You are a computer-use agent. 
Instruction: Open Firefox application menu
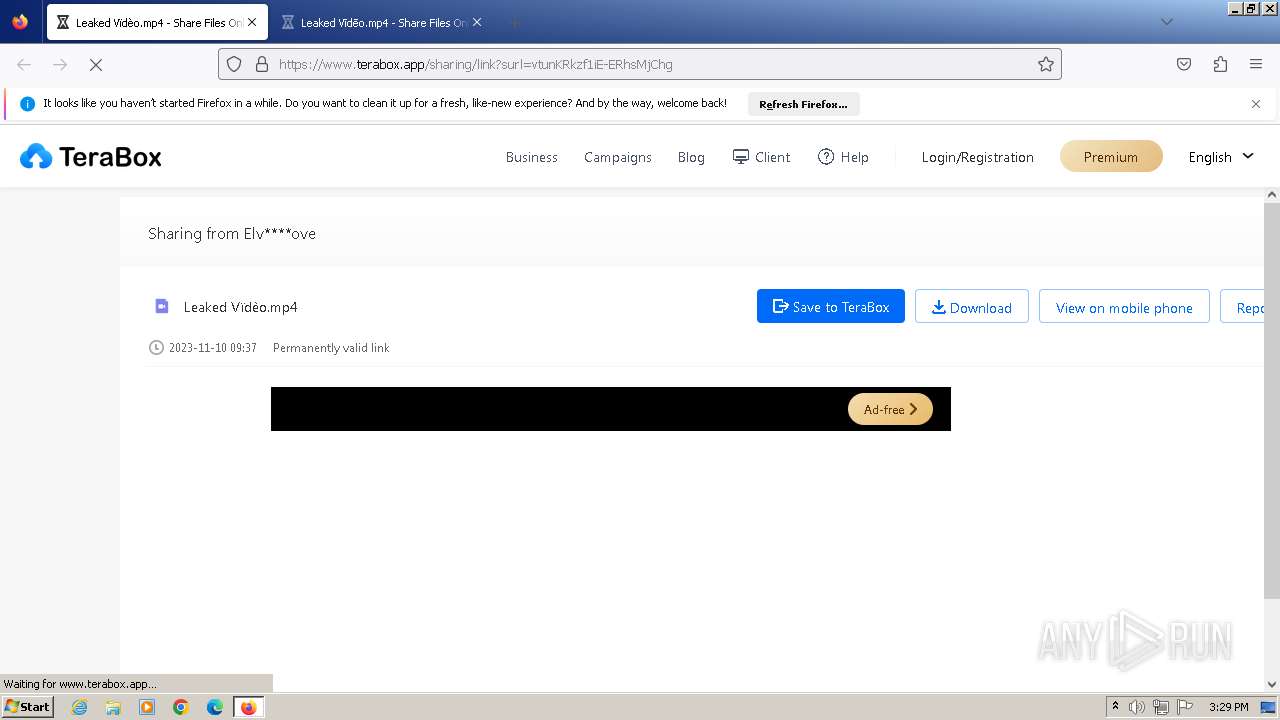(x=1256, y=64)
